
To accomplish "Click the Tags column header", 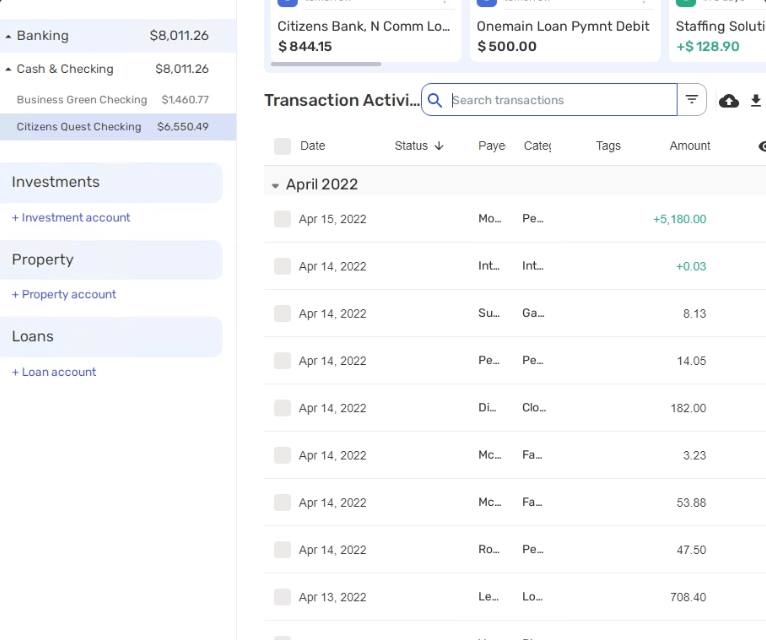I will pos(608,146).
